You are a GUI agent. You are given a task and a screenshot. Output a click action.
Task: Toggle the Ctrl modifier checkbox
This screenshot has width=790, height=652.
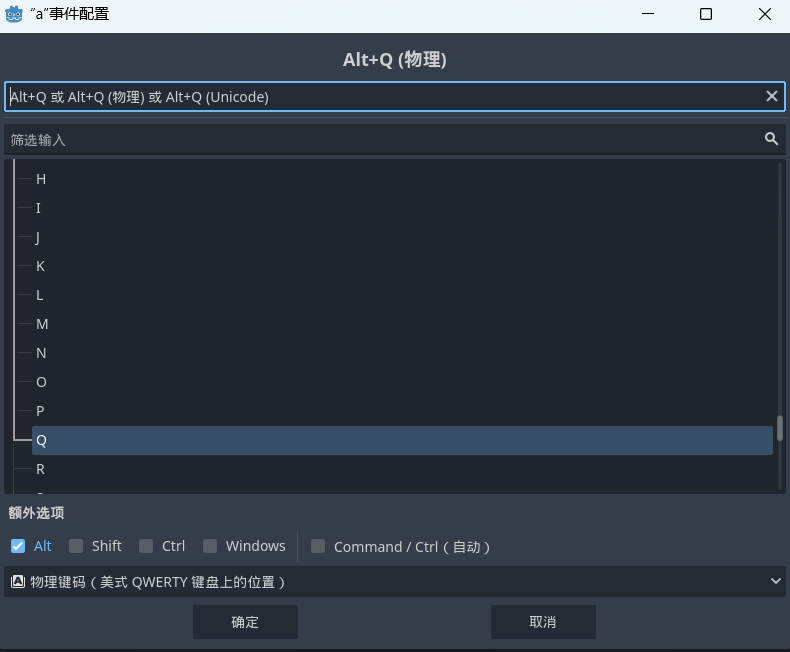tap(146, 546)
